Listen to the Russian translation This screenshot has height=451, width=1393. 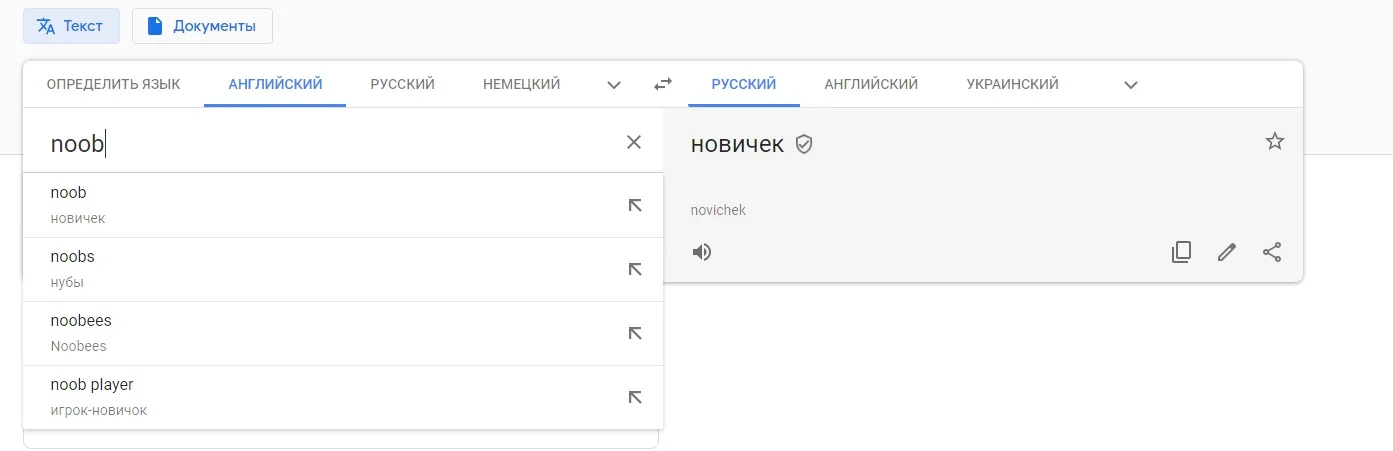click(702, 252)
